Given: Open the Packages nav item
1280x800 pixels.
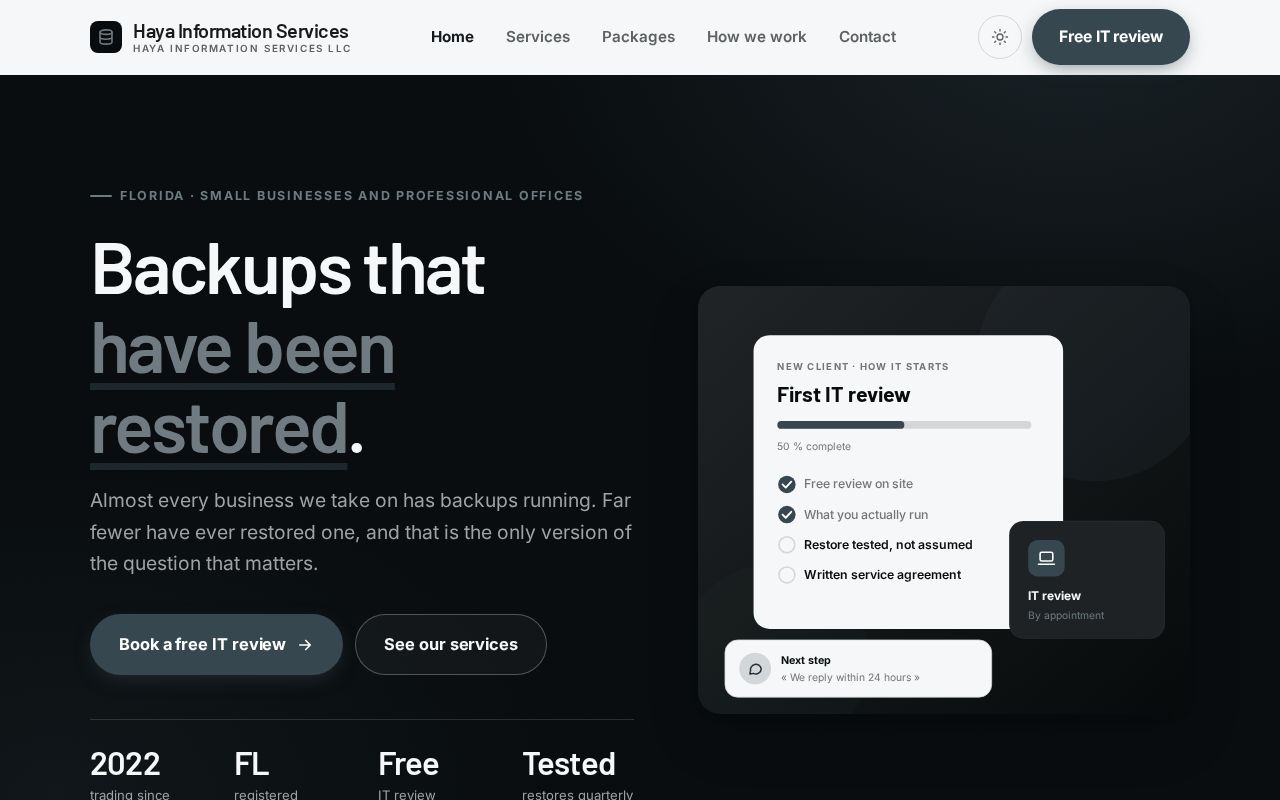Looking at the screenshot, I should click(638, 37).
